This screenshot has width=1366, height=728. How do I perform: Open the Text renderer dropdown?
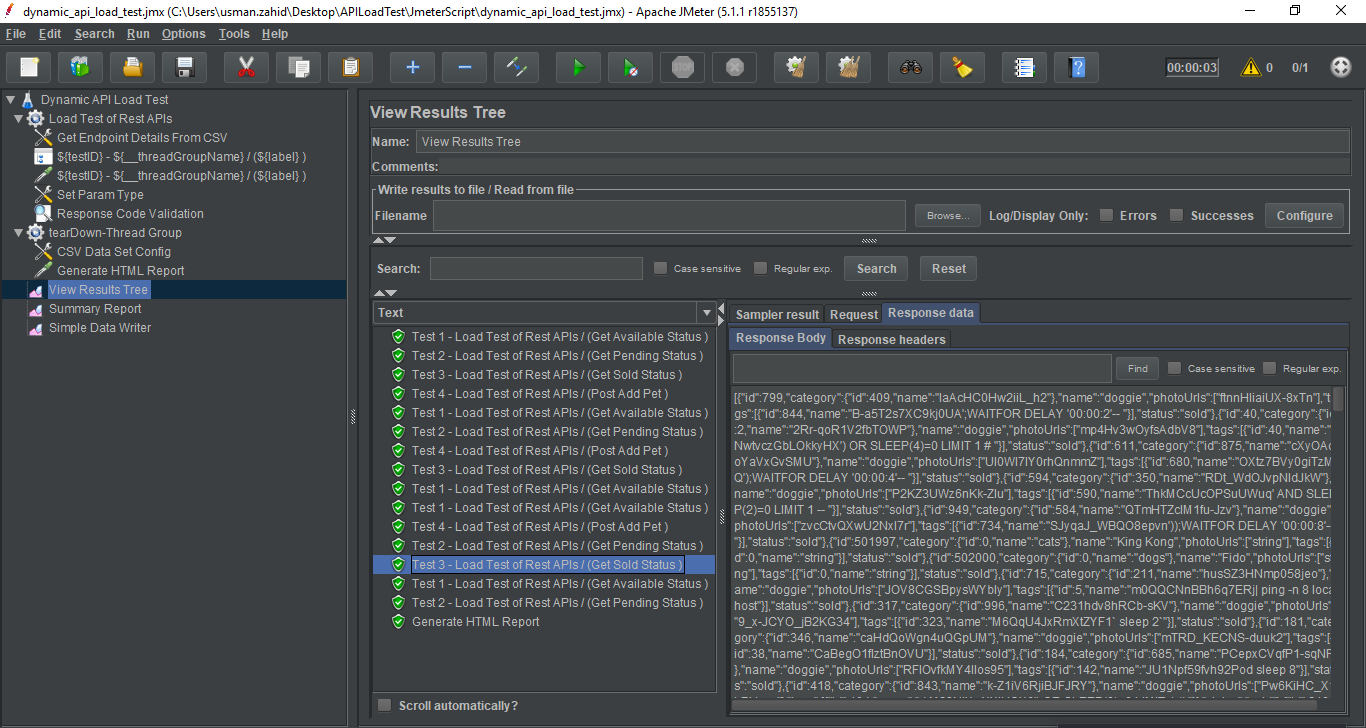point(708,313)
